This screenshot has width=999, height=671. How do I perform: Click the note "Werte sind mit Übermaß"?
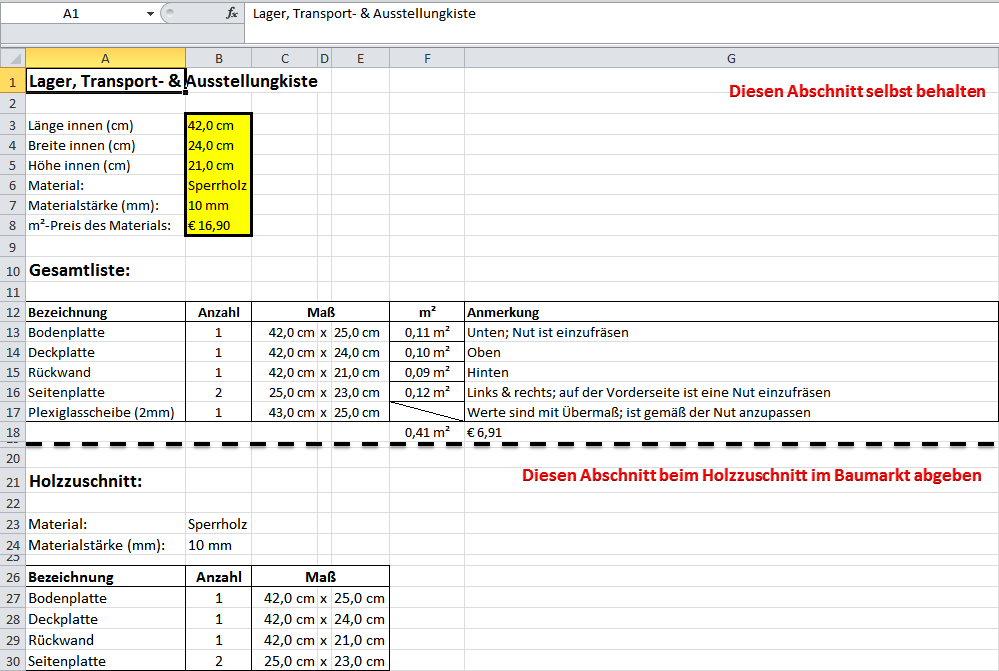coord(638,412)
